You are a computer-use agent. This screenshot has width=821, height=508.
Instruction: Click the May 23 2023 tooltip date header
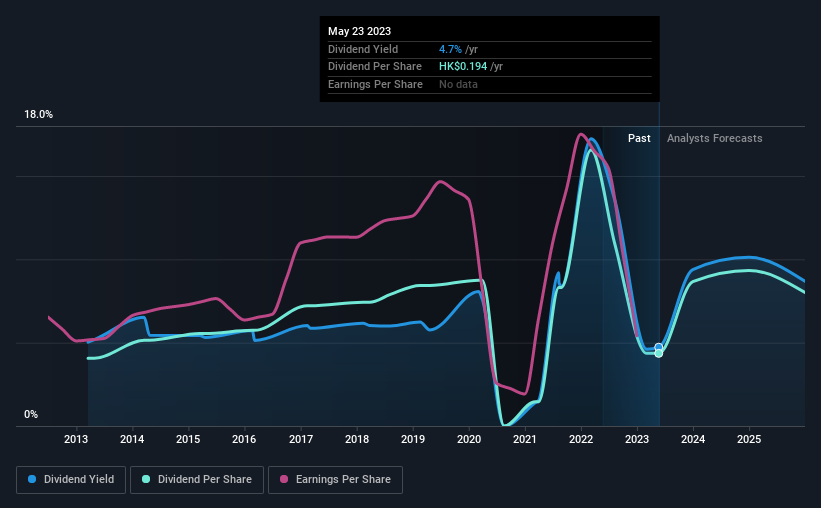[x=359, y=31]
